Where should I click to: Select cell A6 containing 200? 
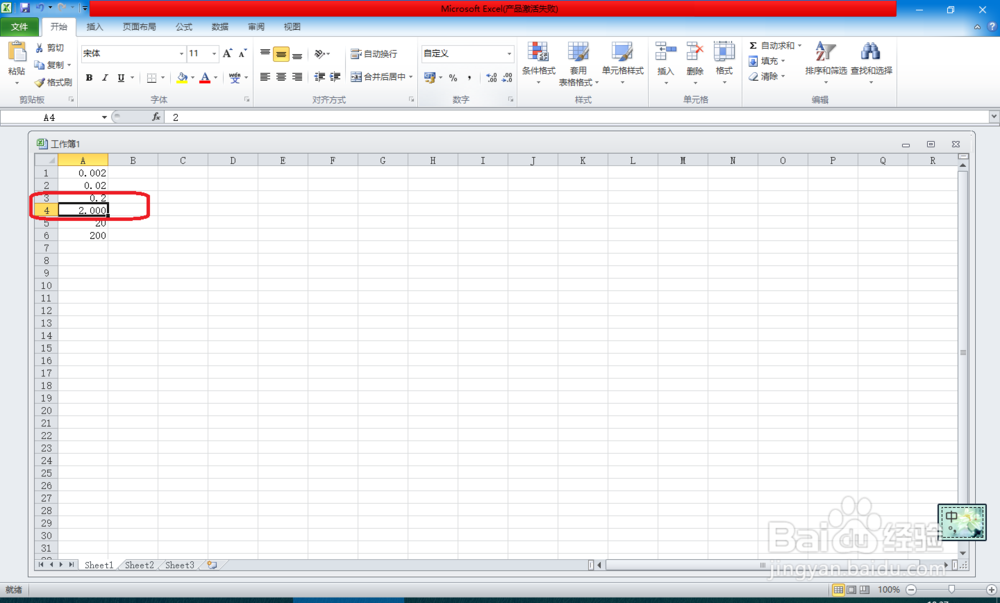[83, 236]
